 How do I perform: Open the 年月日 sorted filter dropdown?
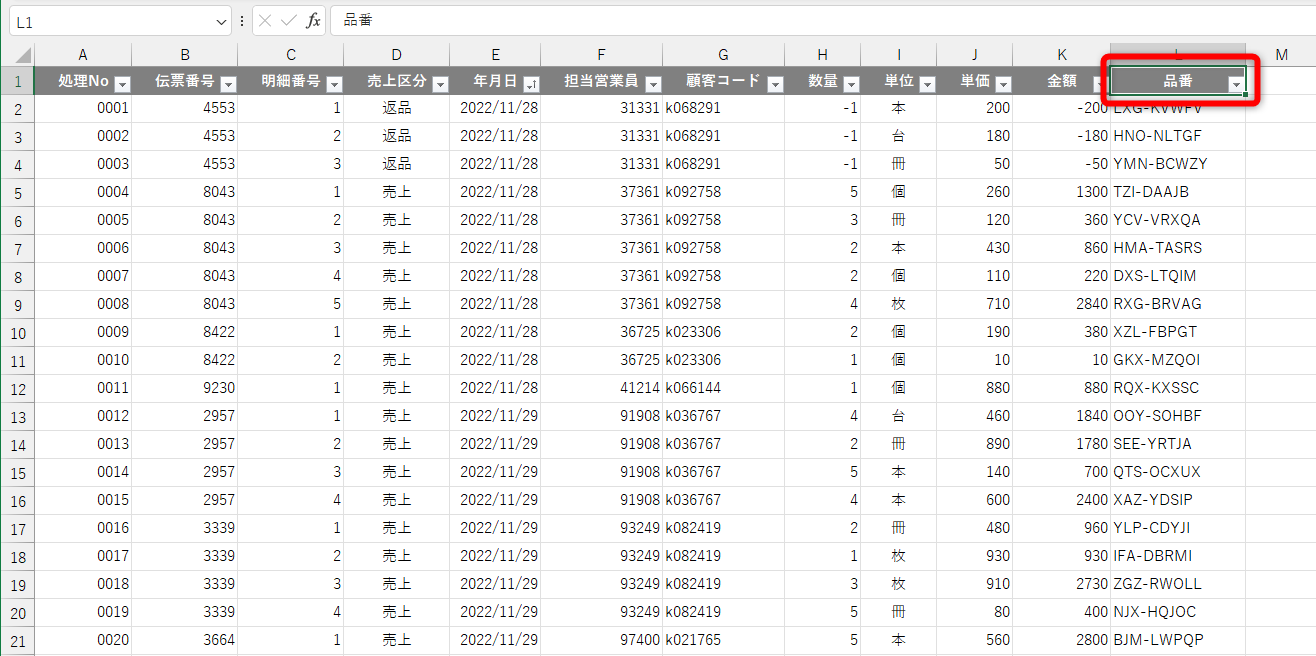tap(531, 85)
